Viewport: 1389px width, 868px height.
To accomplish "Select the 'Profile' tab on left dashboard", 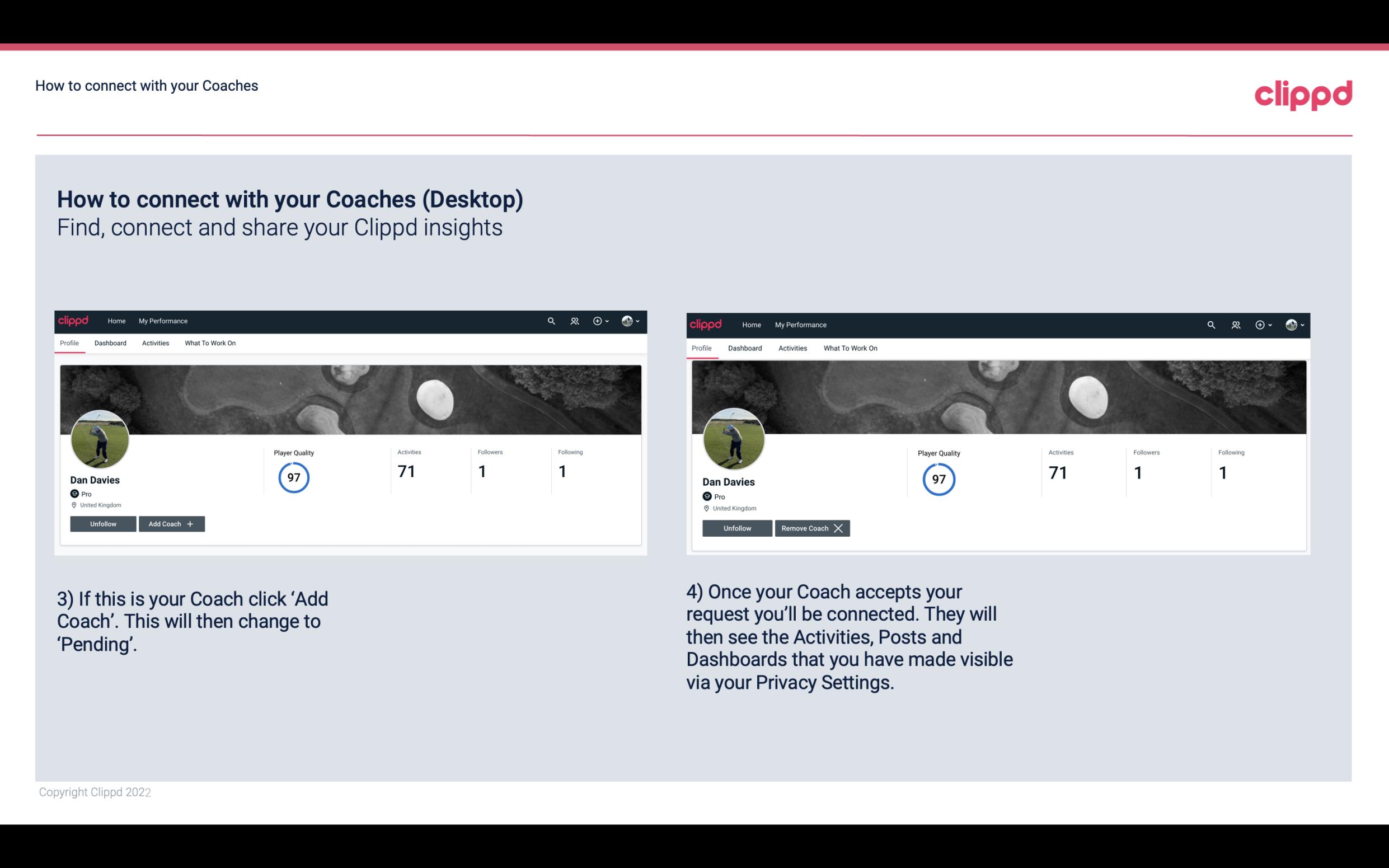I will pyautogui.click(x=69, y=344).
